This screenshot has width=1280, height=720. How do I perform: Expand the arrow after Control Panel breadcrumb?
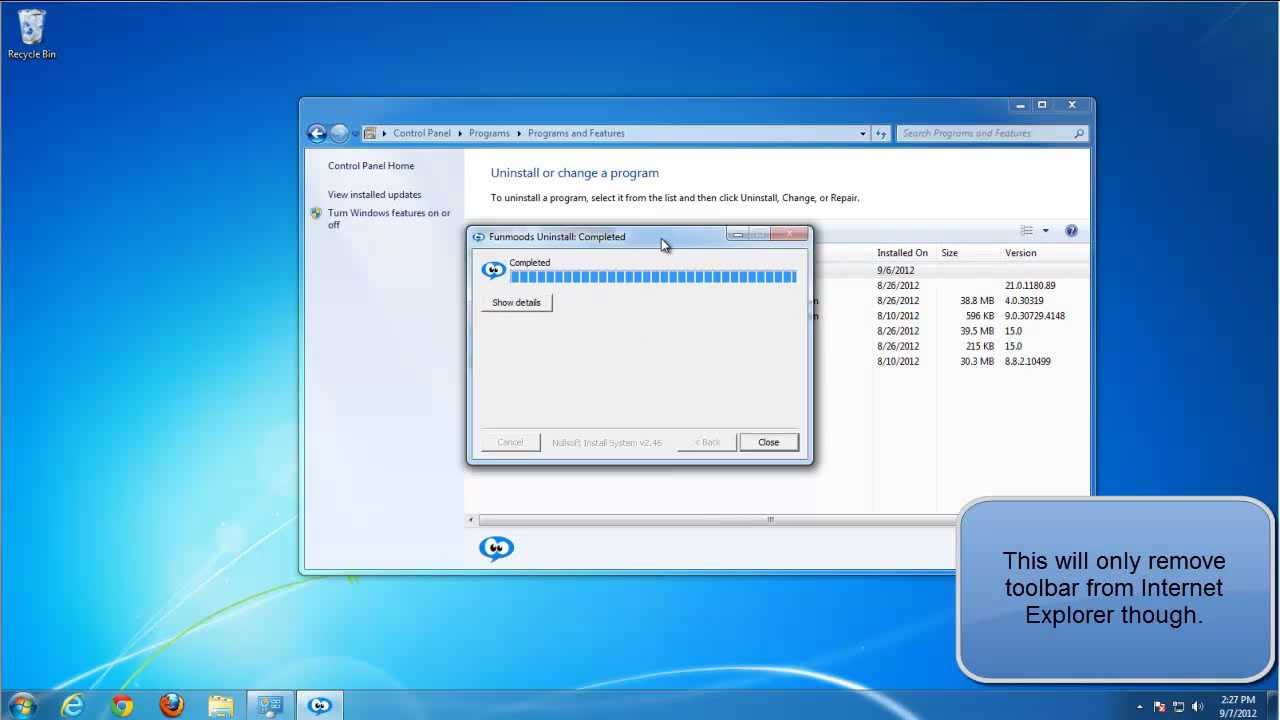(x=460, y=133)
